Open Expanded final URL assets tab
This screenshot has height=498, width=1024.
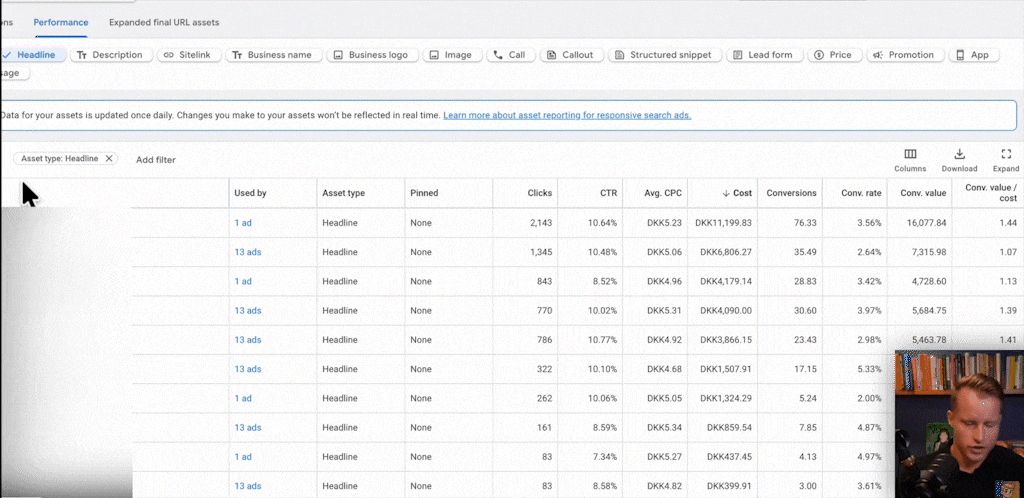pos(164,22)
